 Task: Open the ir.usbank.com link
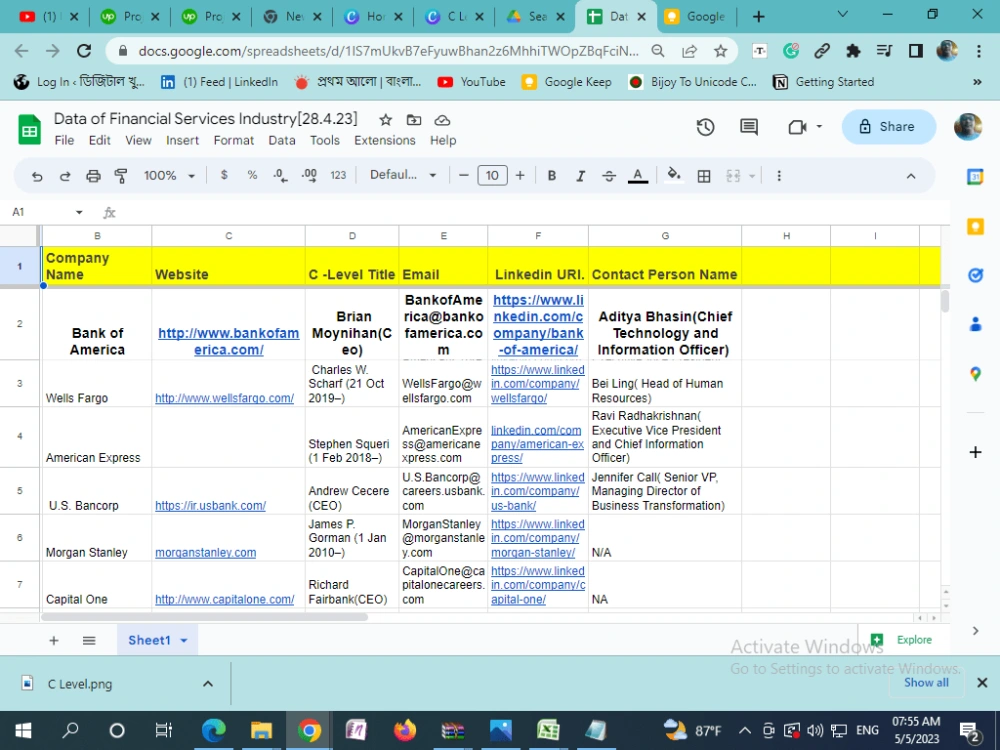(x=210, y=506)
